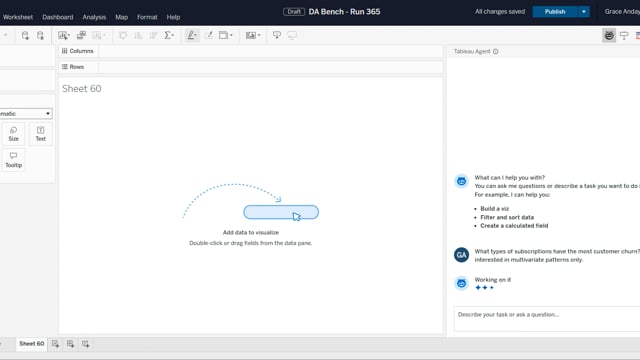
Task: Click the highlight pen toolbar icon
Action: (x=192, y=36)
